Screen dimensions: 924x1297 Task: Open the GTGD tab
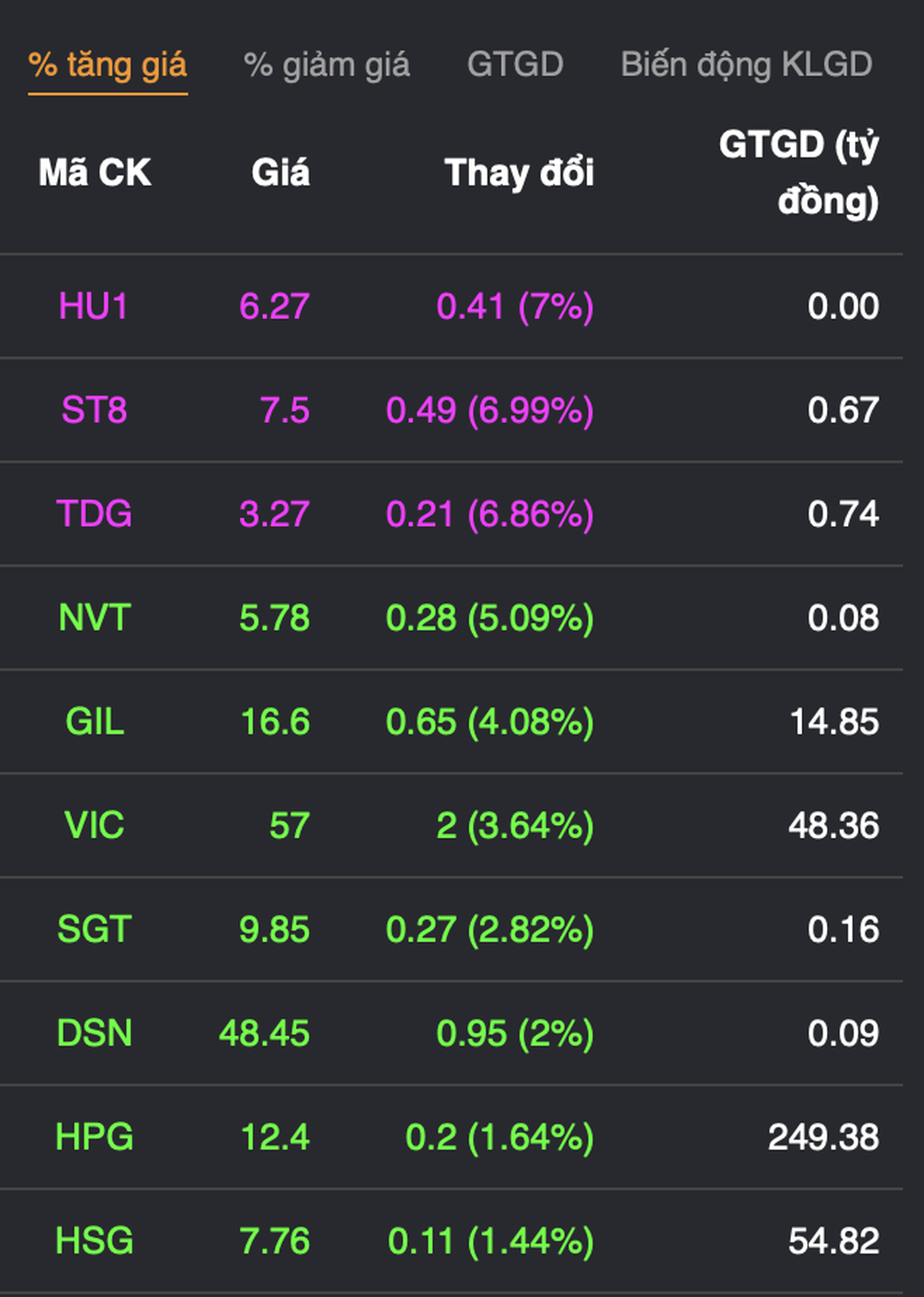pyautogui.click(x=515, y=65)
